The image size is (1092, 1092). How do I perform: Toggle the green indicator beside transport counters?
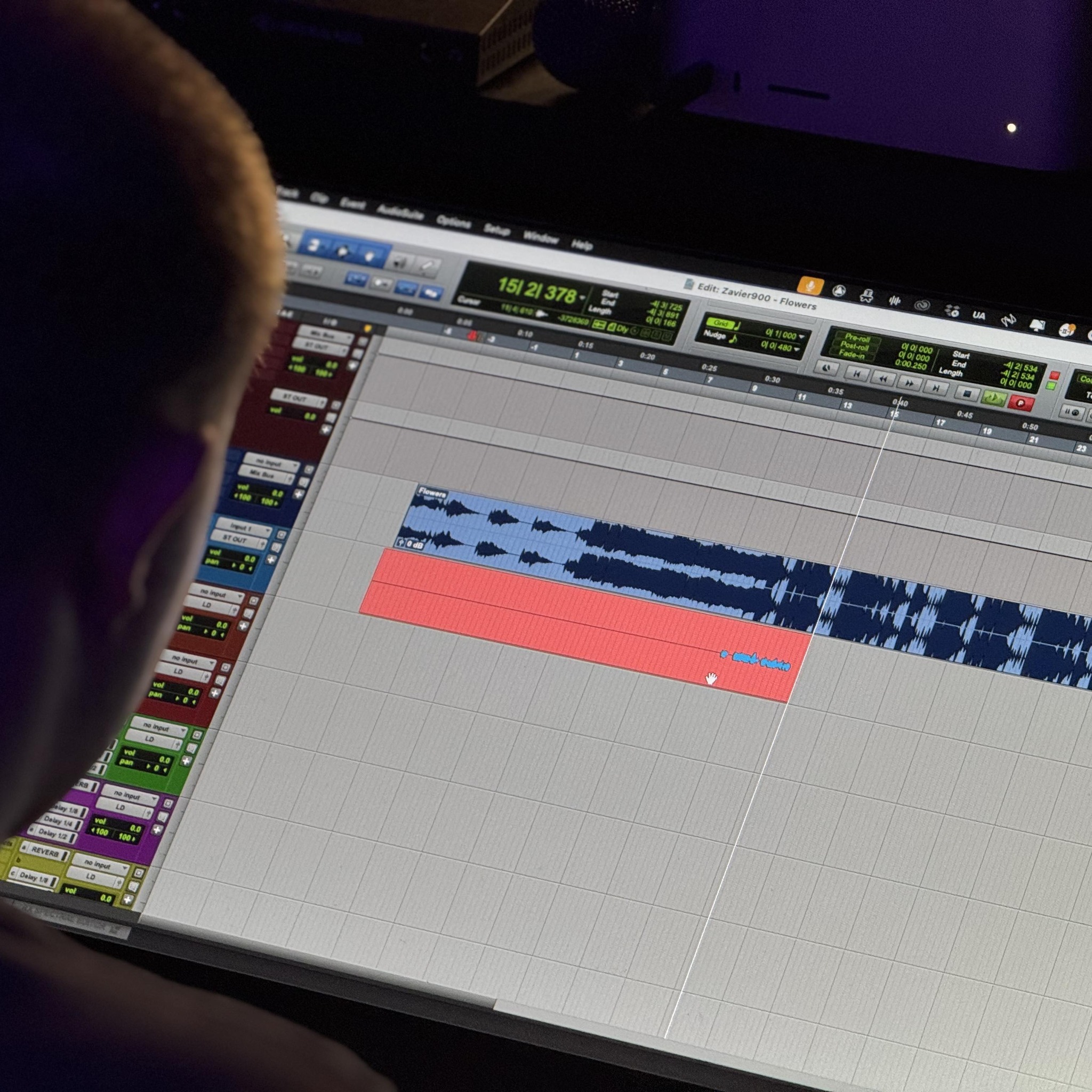1051,386
